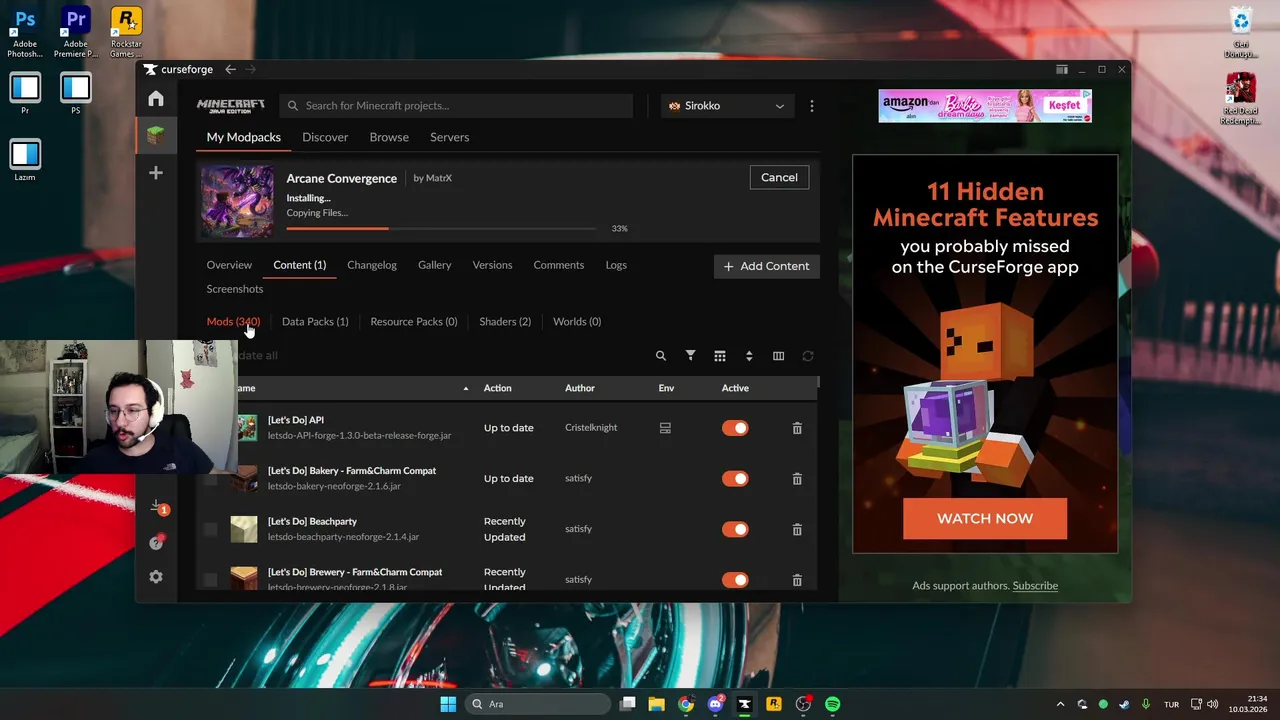
Task: Go back using the back arrow
Action: [230, 70]
